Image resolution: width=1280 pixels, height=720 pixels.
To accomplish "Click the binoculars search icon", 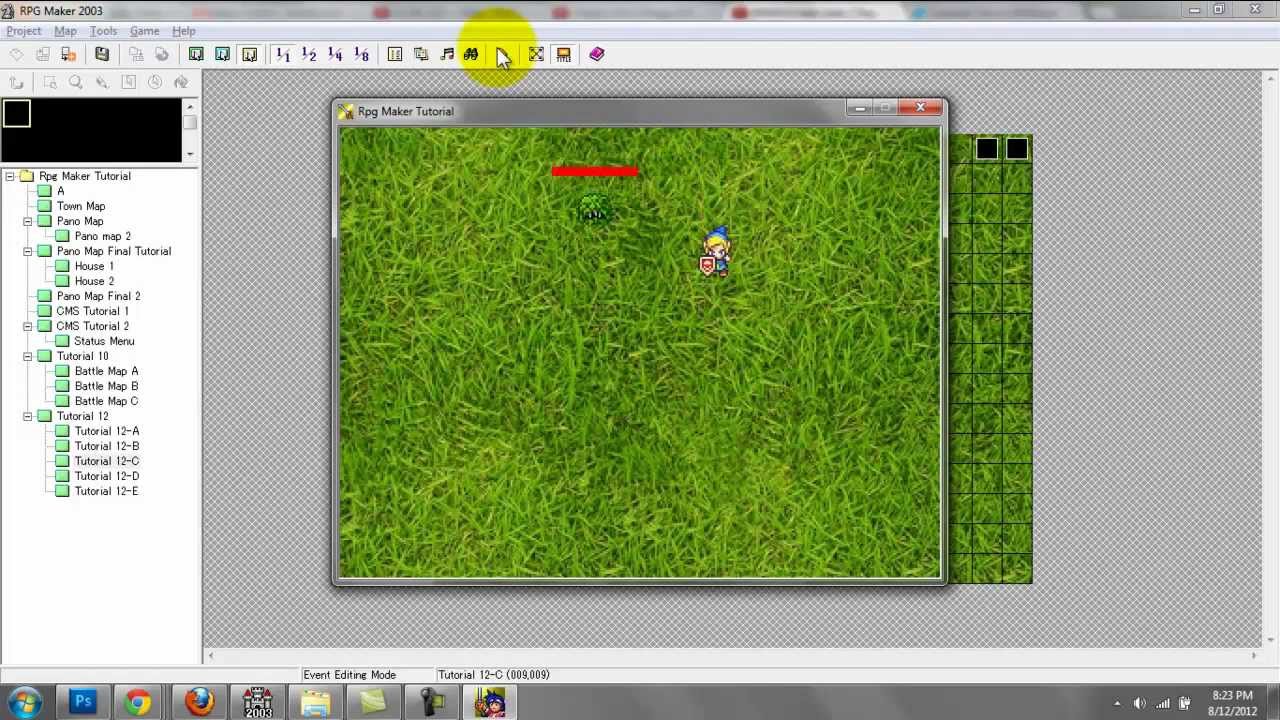I will (471, 54).
